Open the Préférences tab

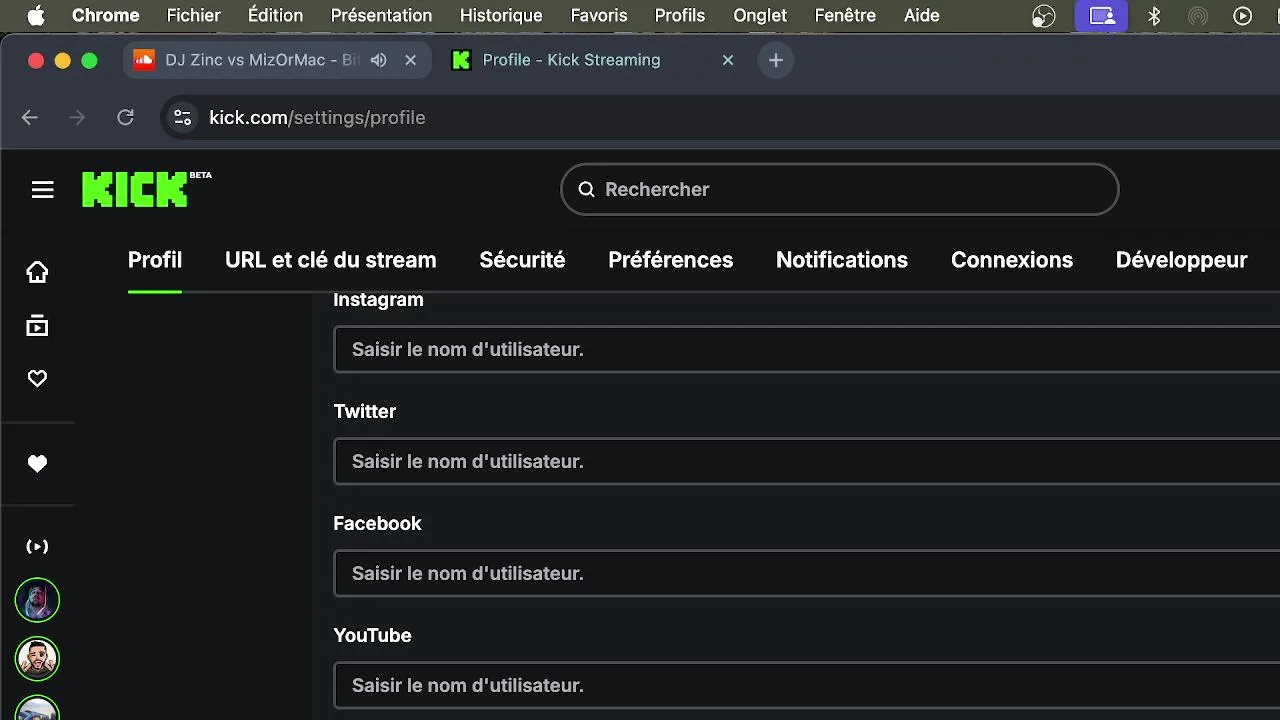[671, 260]
